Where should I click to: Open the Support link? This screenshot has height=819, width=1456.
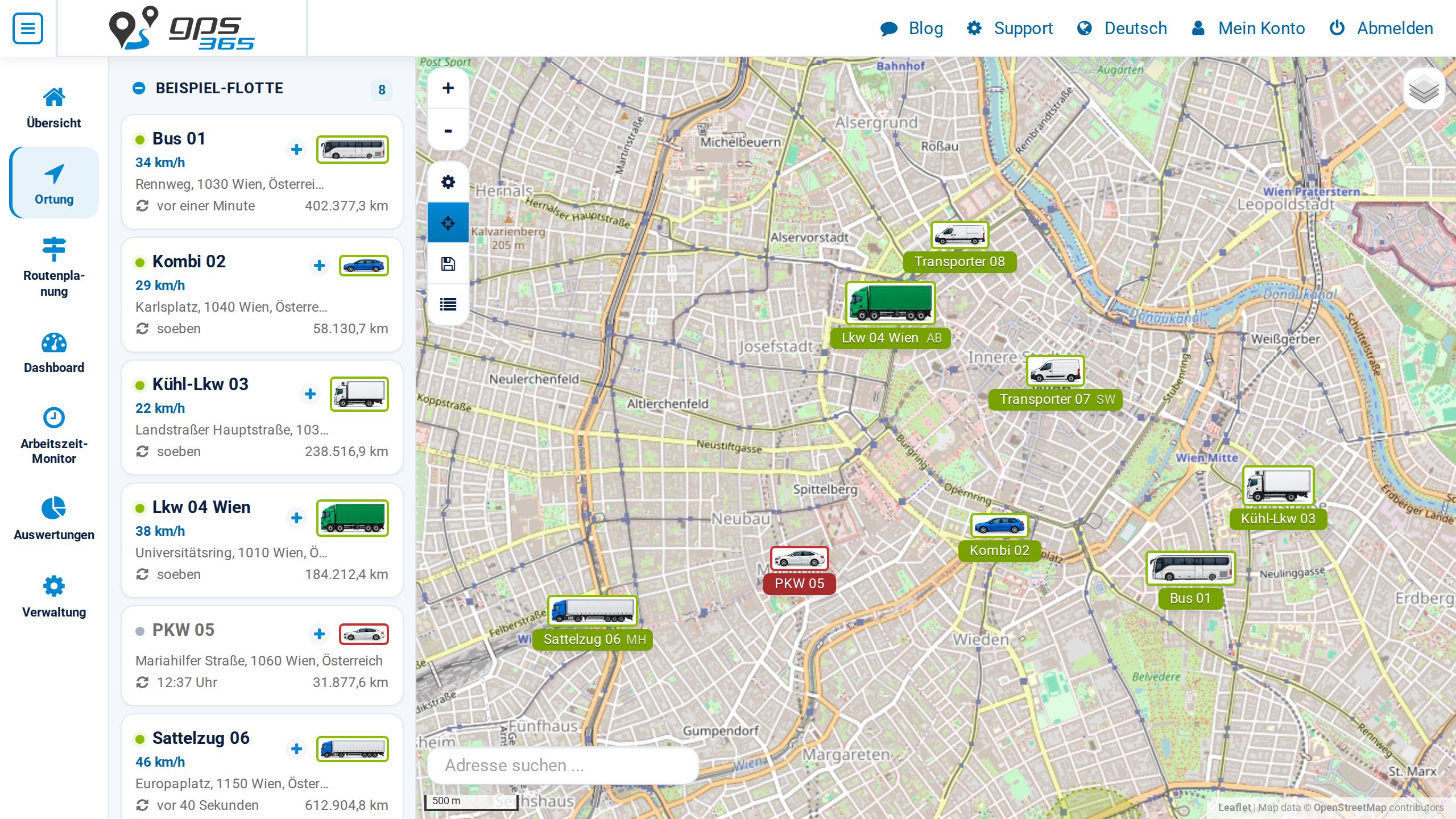[x=1010, y=28]
